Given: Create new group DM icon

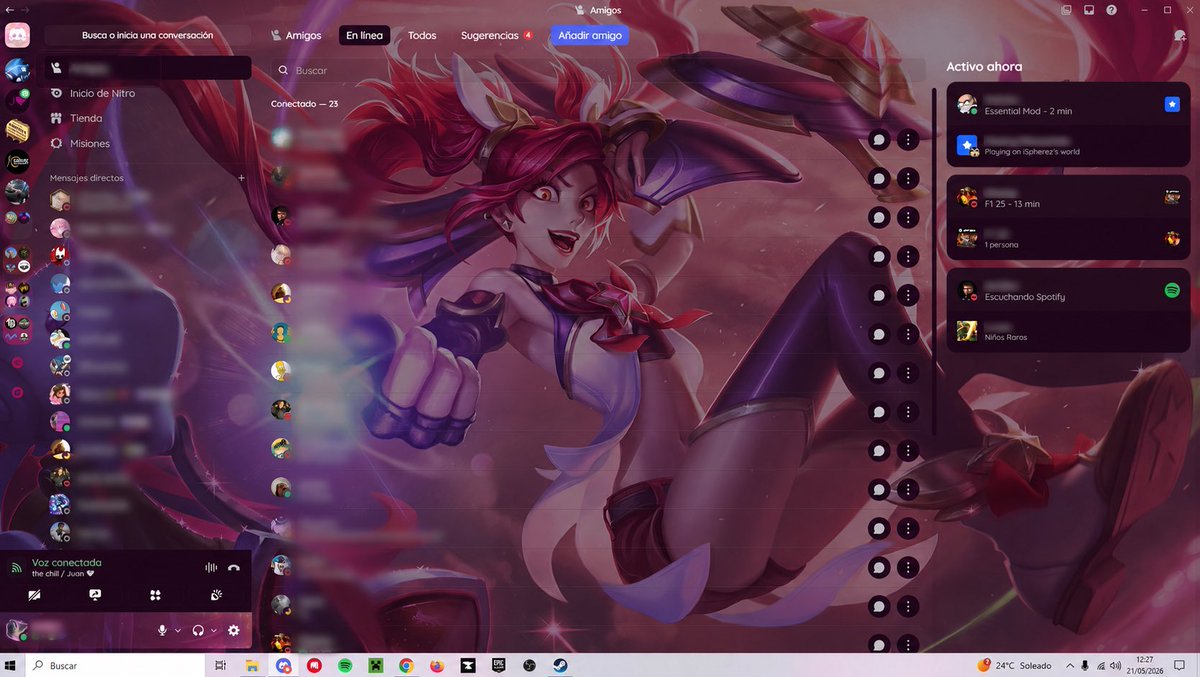Looking at the screenshot, I should [x=1179, y=35].
